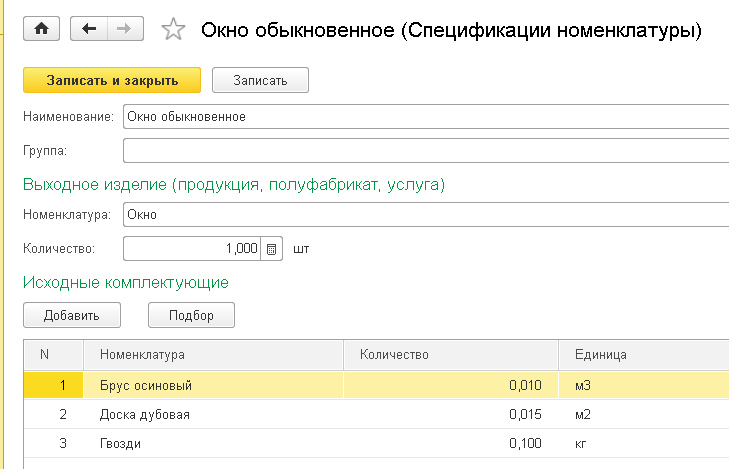Click the Количество value 1,000 field

tap(191, 248)
